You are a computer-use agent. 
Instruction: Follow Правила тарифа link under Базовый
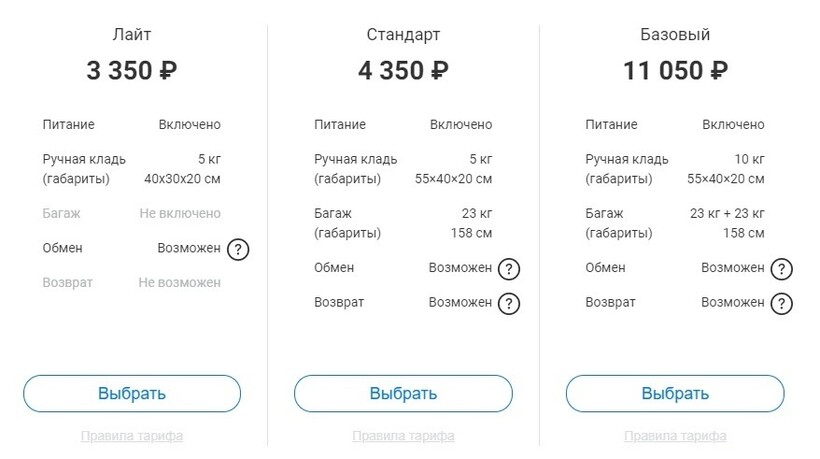675,436
